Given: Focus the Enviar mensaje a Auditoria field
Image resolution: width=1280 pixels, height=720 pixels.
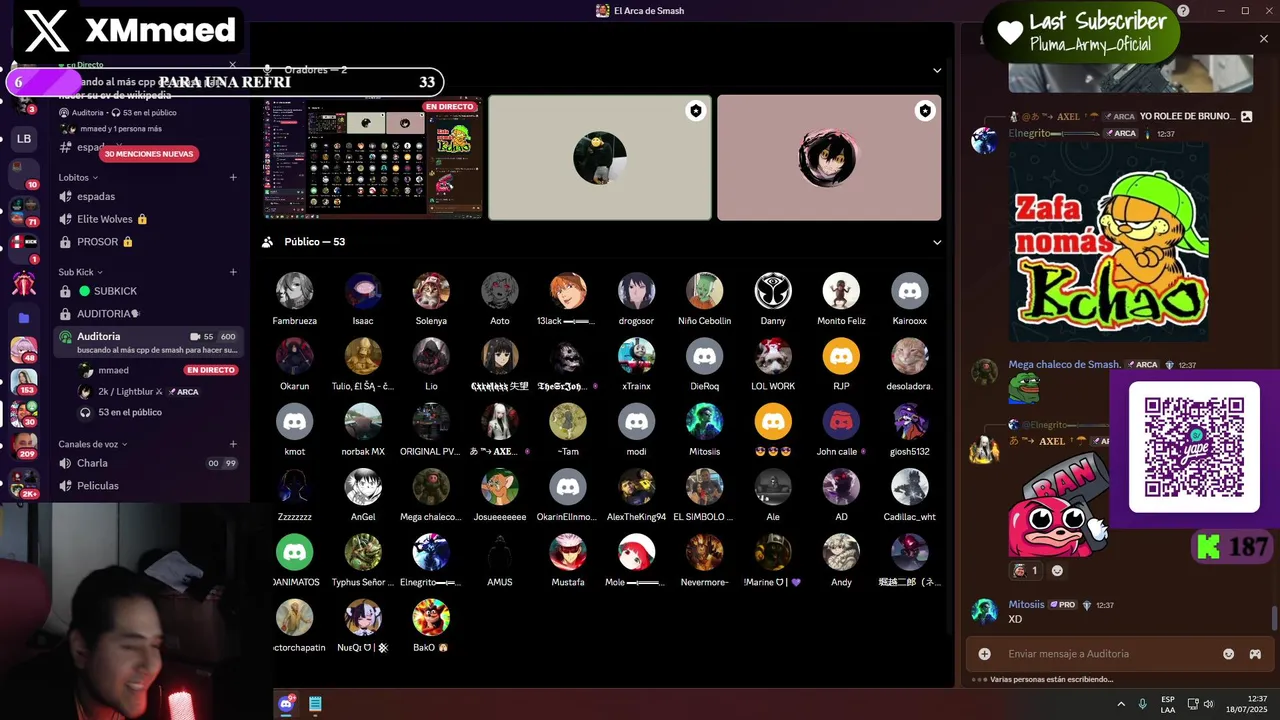Looking at the screenshot, I should (x=1110, y=654).
